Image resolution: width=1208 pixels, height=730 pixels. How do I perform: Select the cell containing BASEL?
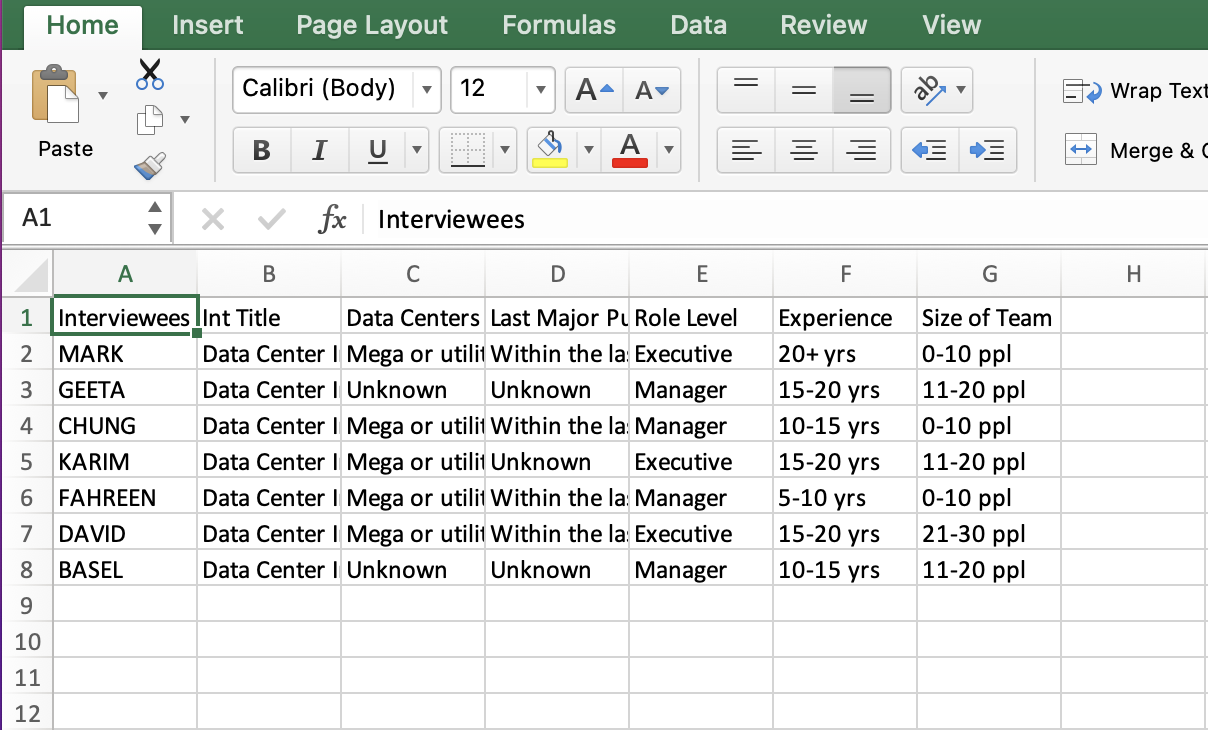[125, 570]
